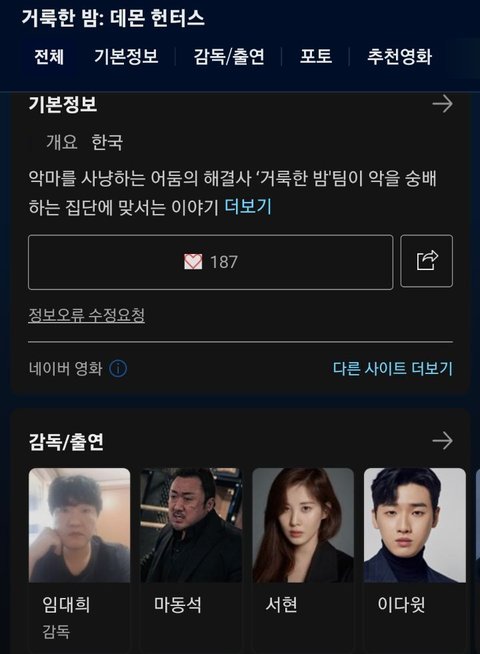The width and height of the screenshot is (480, 654).
Task: Open 기본정보 section with arrow icon
Action: click(x=442, y=104)
